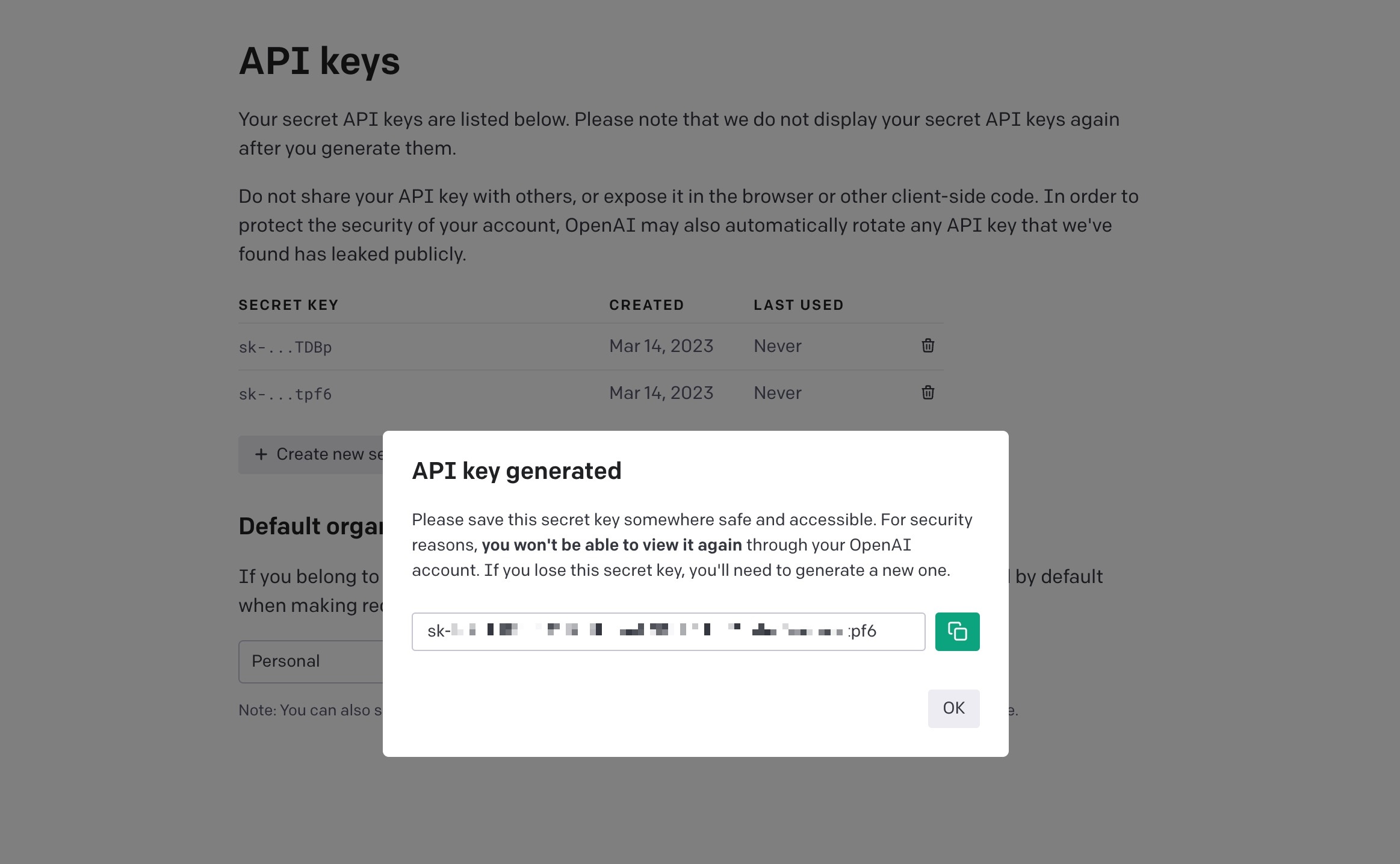The height and width of the screenshot is (864, 1400).
Task: Click the plus icon beside Create new
Action: point(261,454)
